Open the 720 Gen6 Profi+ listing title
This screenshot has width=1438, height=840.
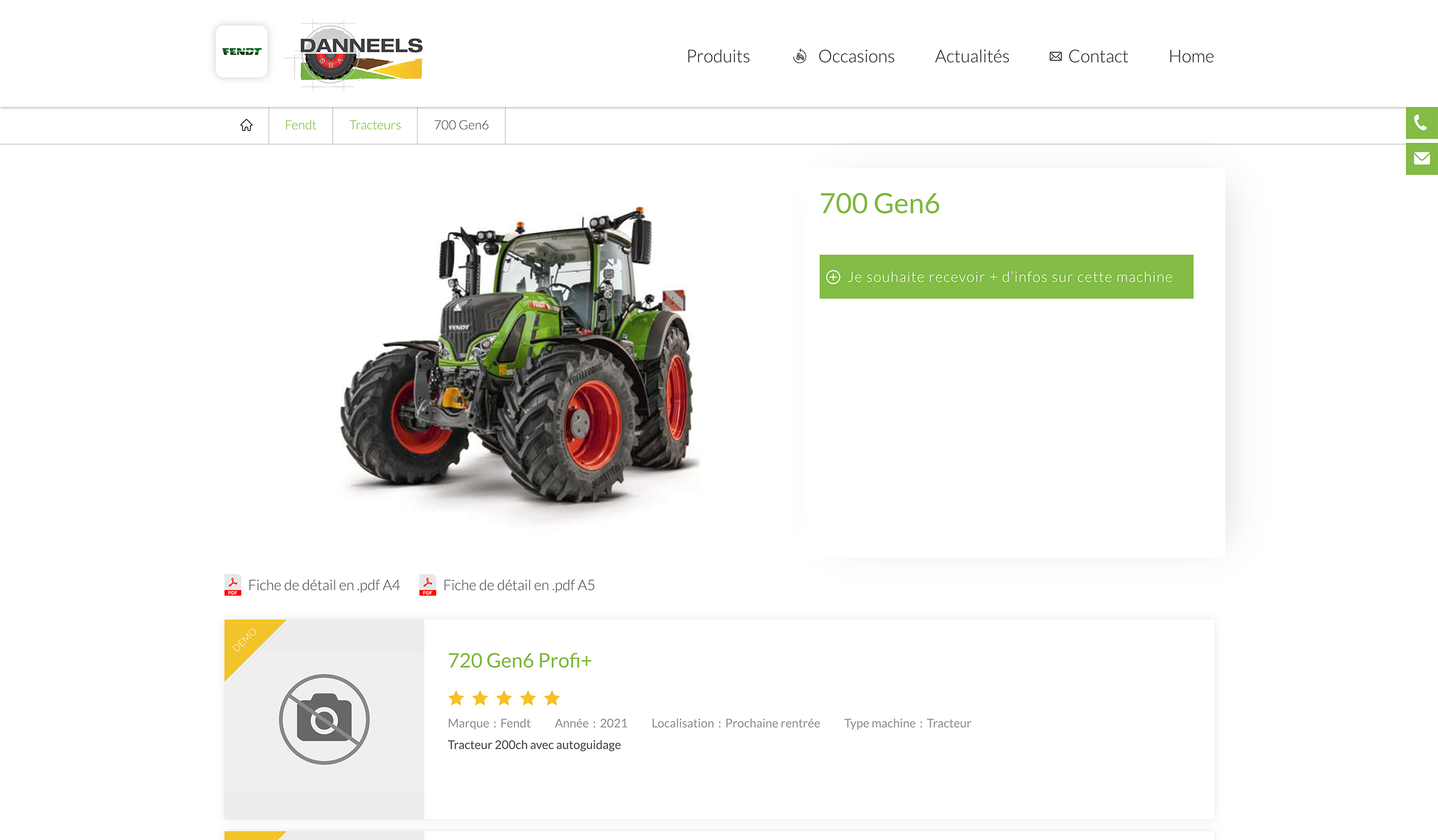click(519, 661)
